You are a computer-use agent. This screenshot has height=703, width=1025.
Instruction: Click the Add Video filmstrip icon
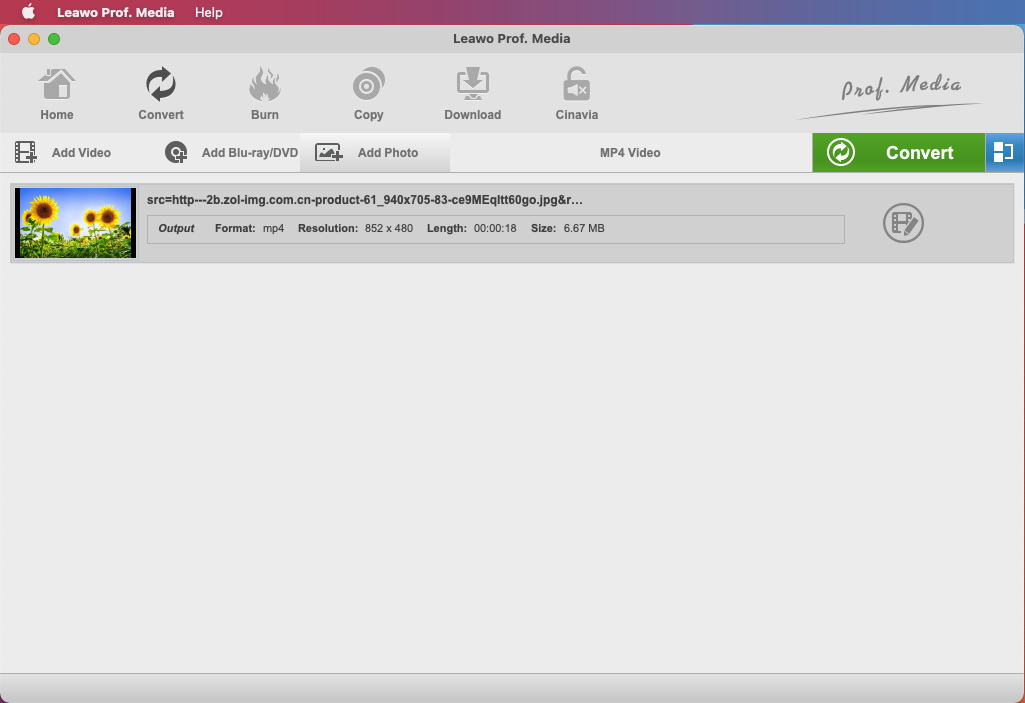click(x=25, y=152)
